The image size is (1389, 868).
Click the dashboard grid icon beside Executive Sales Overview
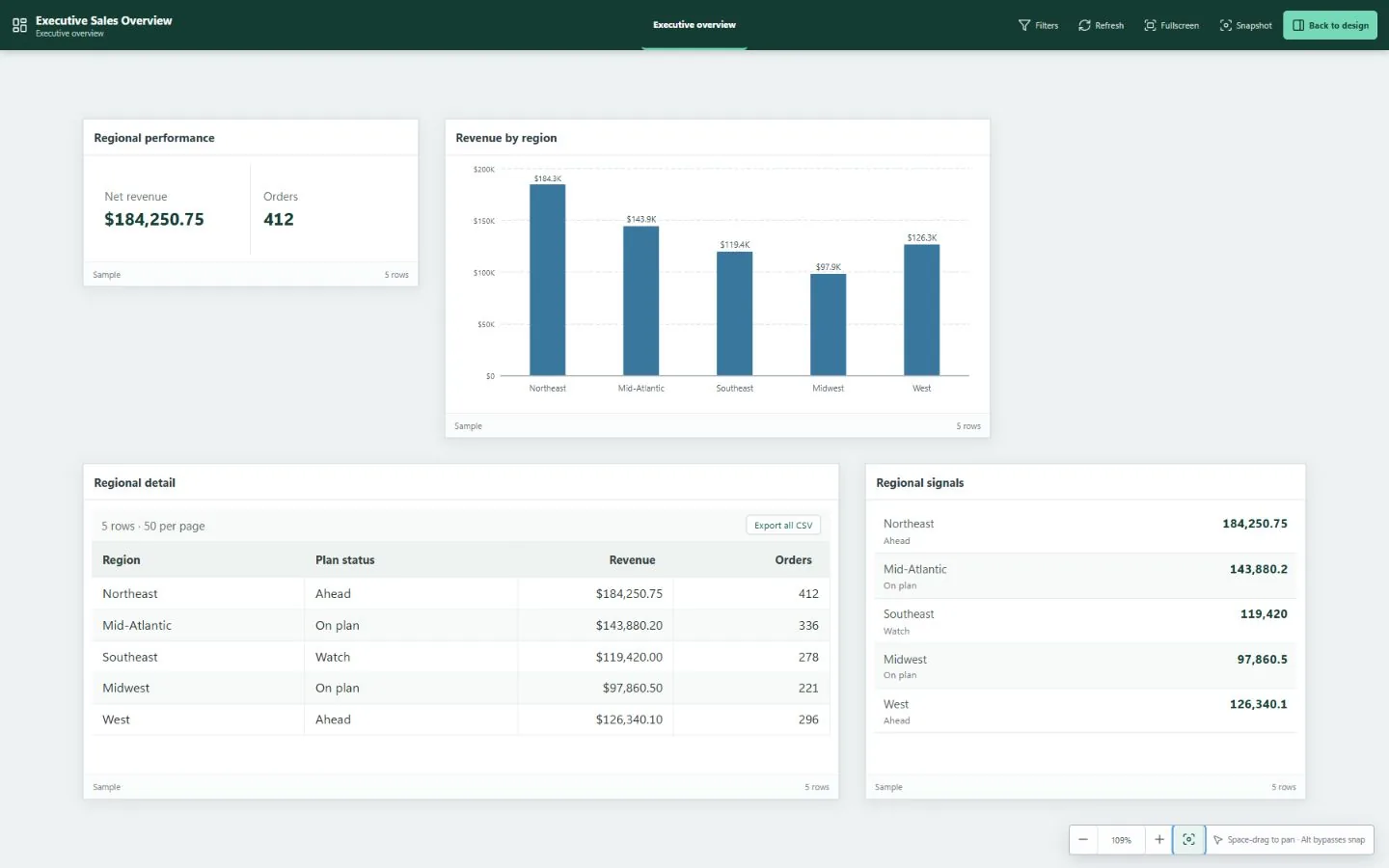click(x=19, y=26)
